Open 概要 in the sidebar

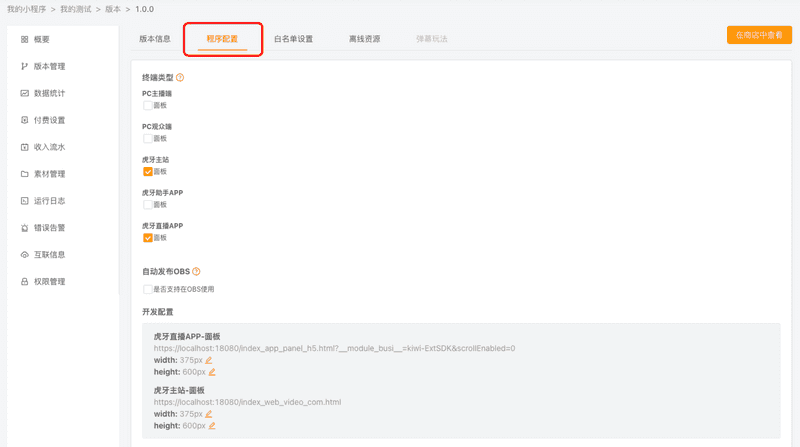pyautogui.click(x=42, y=39)
